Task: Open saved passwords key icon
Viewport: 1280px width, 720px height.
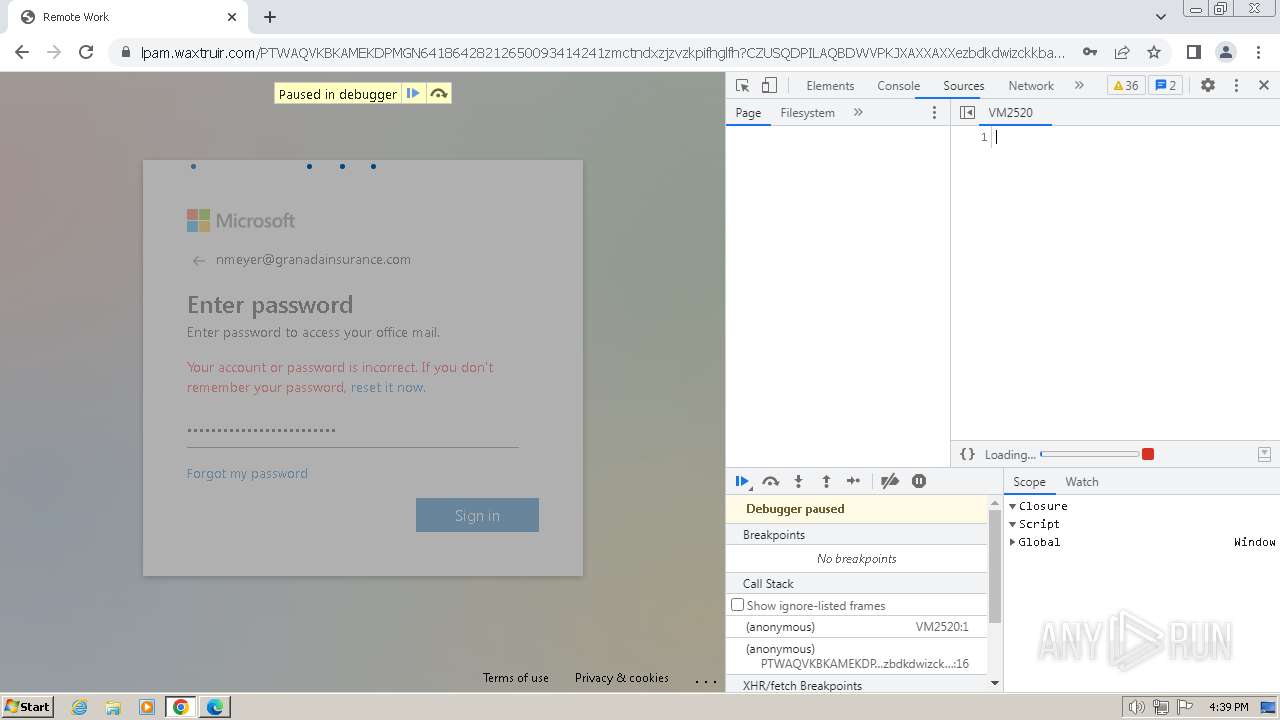Action: [1090, 52]
